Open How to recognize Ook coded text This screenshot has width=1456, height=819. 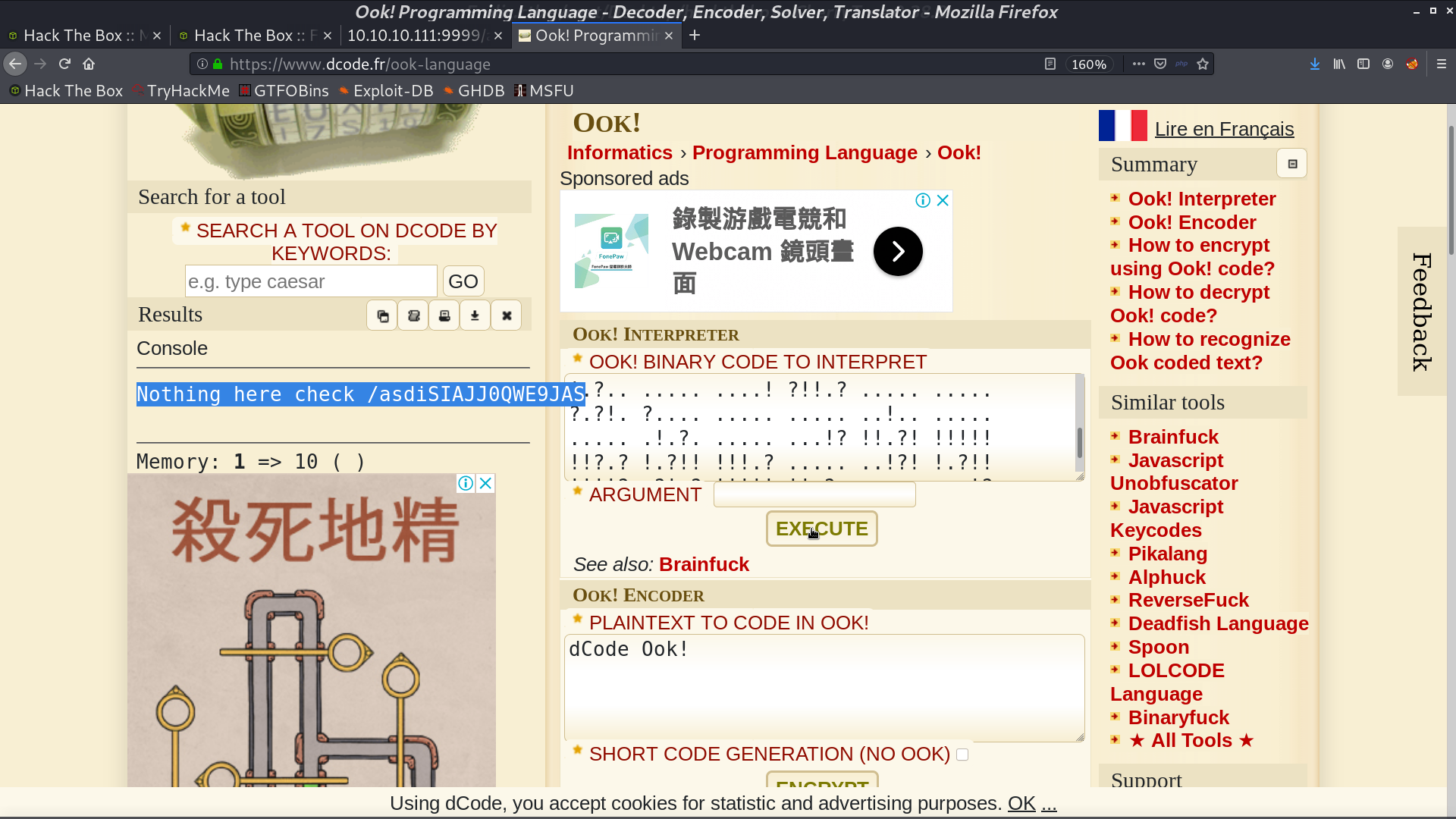coord(1200,351)
